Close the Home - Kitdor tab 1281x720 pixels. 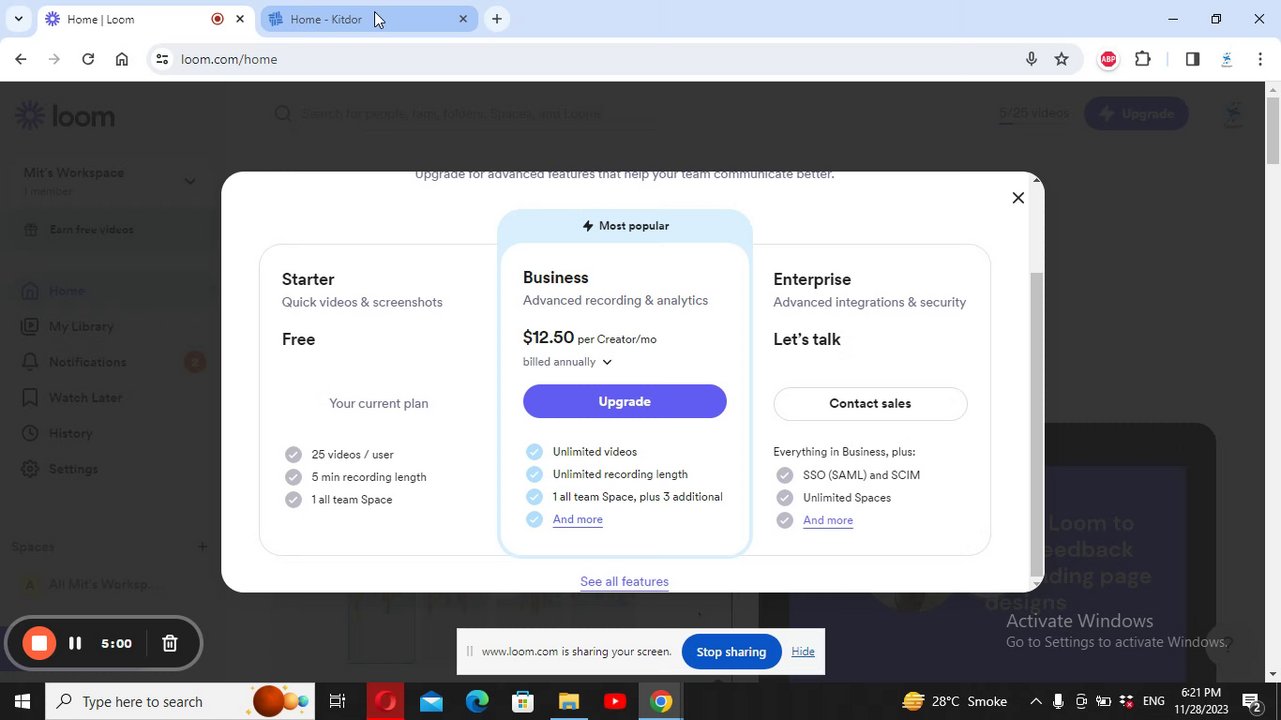coord(463,19)
